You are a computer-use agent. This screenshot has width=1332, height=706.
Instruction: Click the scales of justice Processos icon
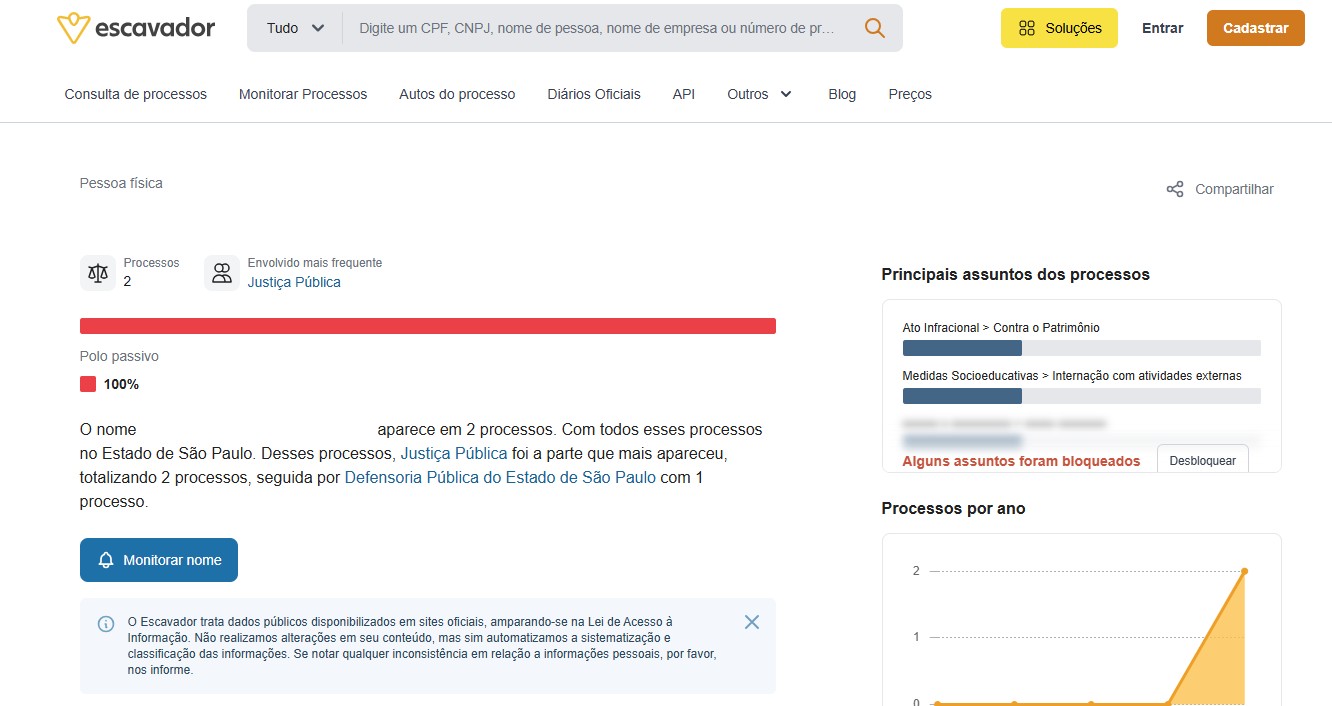pyautogui.click(x=98, y=273)
